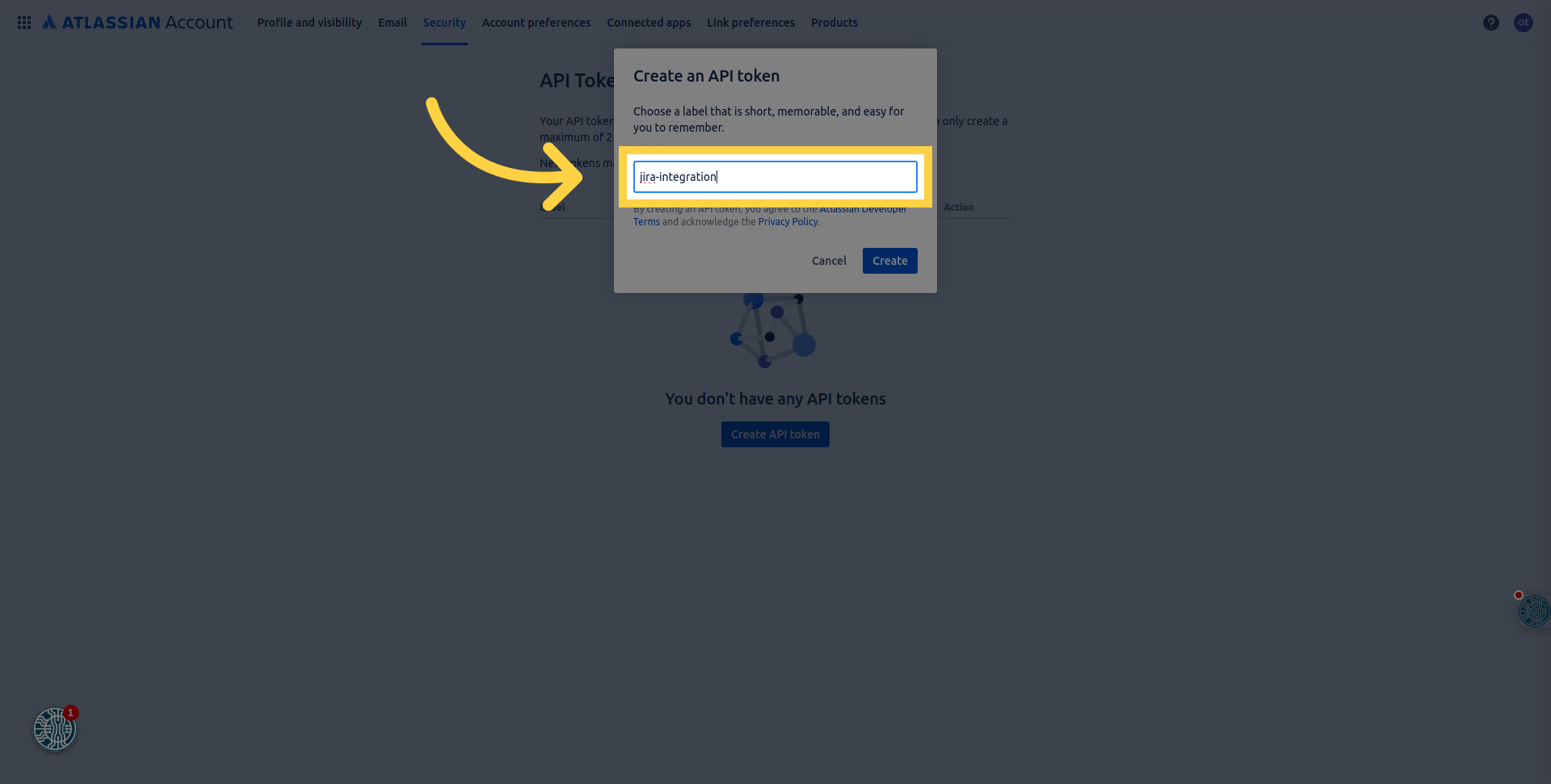The image size is (1551, 784).
Task: Open Account preferences tab
Action: pos(536,23)
